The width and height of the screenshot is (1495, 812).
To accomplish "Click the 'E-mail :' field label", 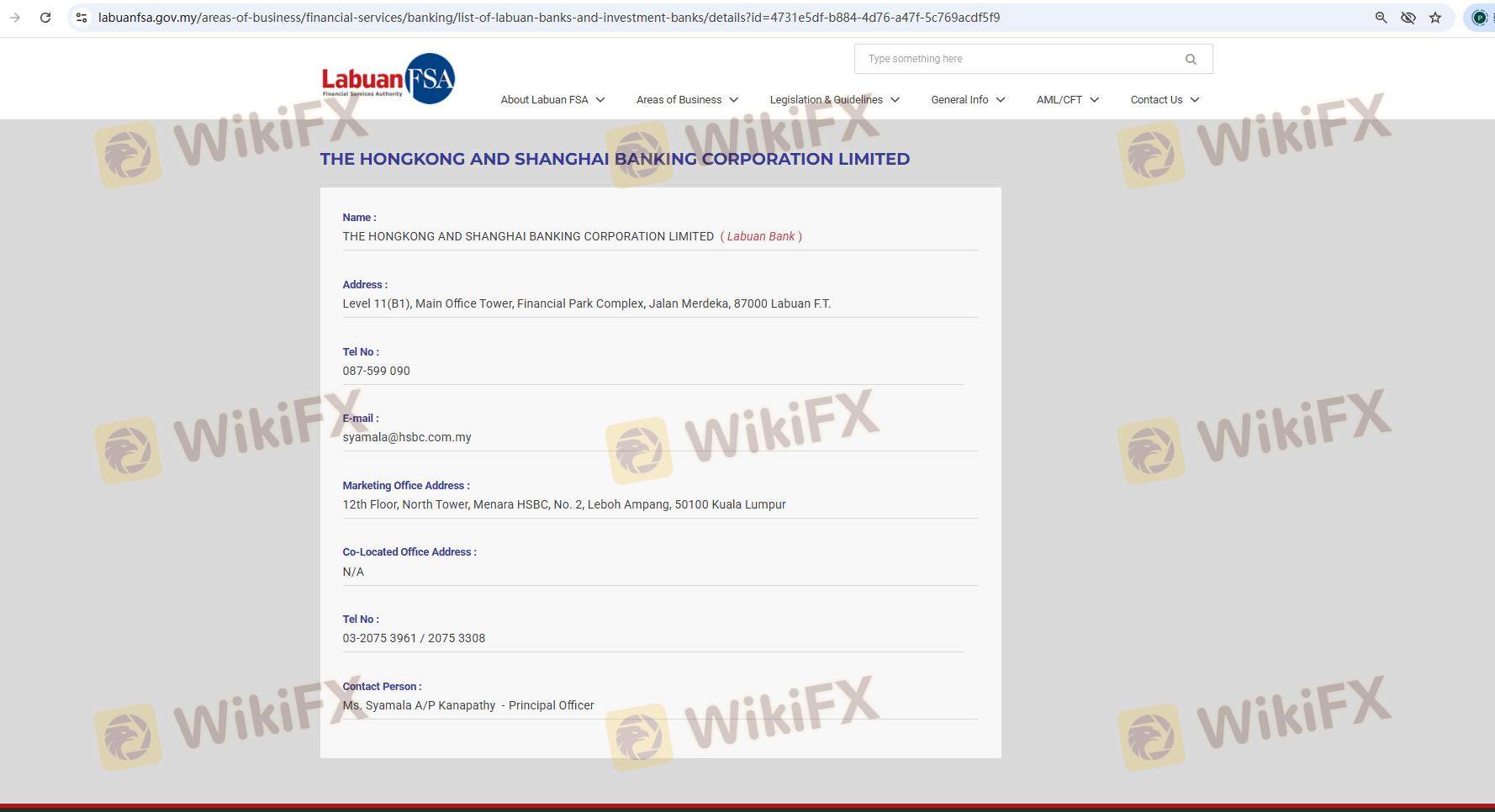I will 361,418.
